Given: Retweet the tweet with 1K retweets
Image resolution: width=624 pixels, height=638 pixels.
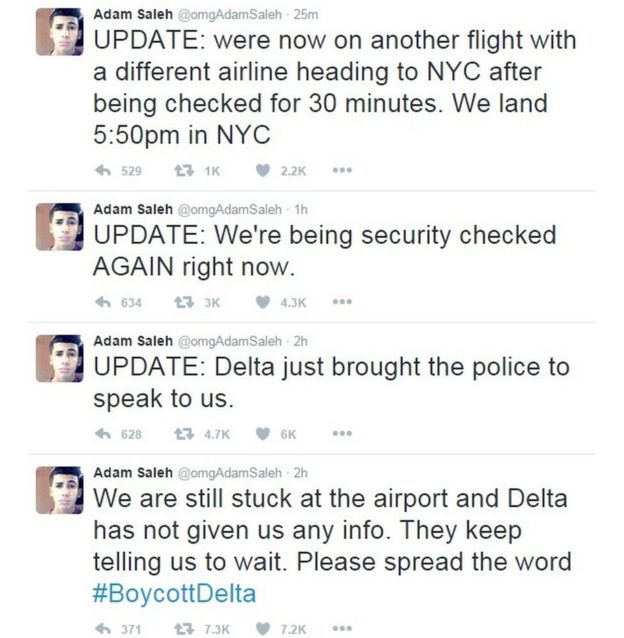Looking at the screenshot, I should point(181,171).
